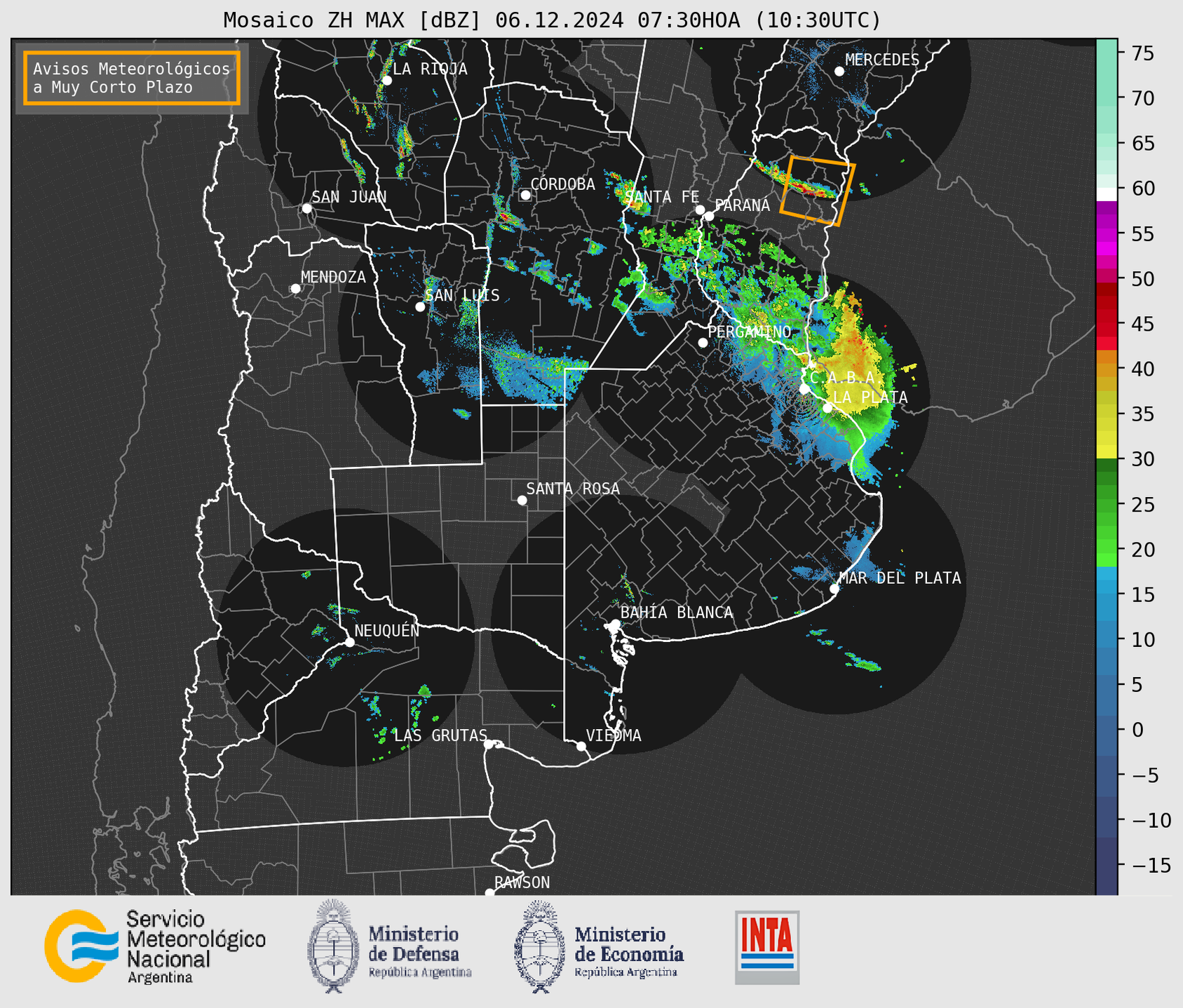1183x1008 pixels.
Task: Click the MAR DEL PLATA map label
Action: (x=900, y=578)
